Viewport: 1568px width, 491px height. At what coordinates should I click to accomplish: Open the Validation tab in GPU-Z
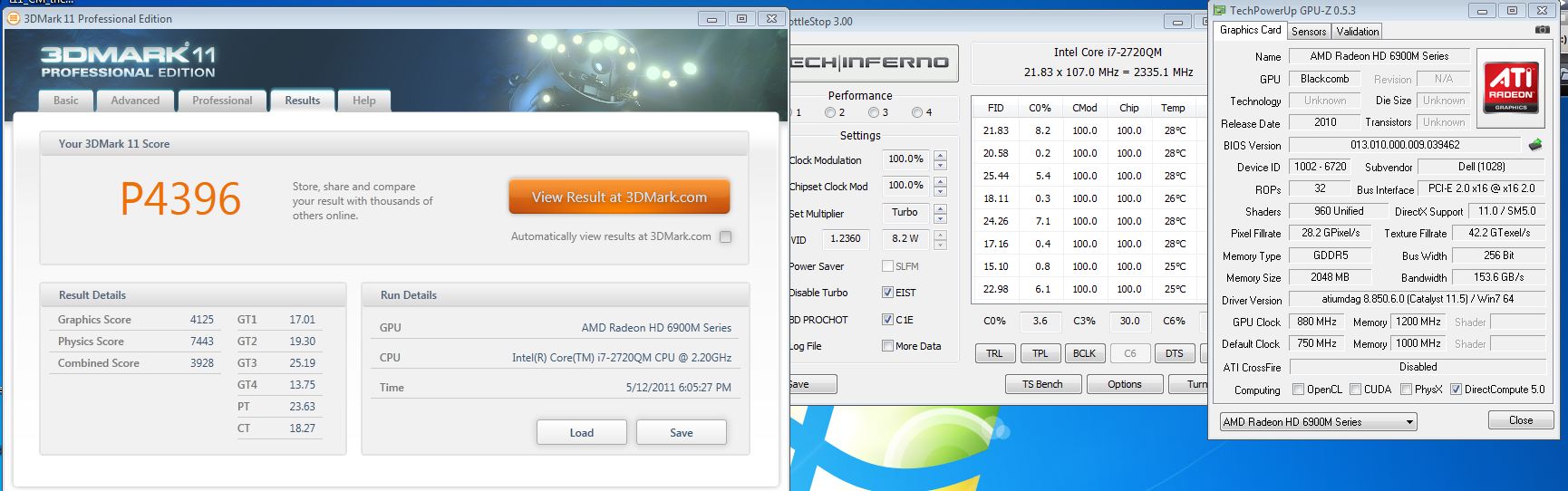click(x=1358, y=32)
